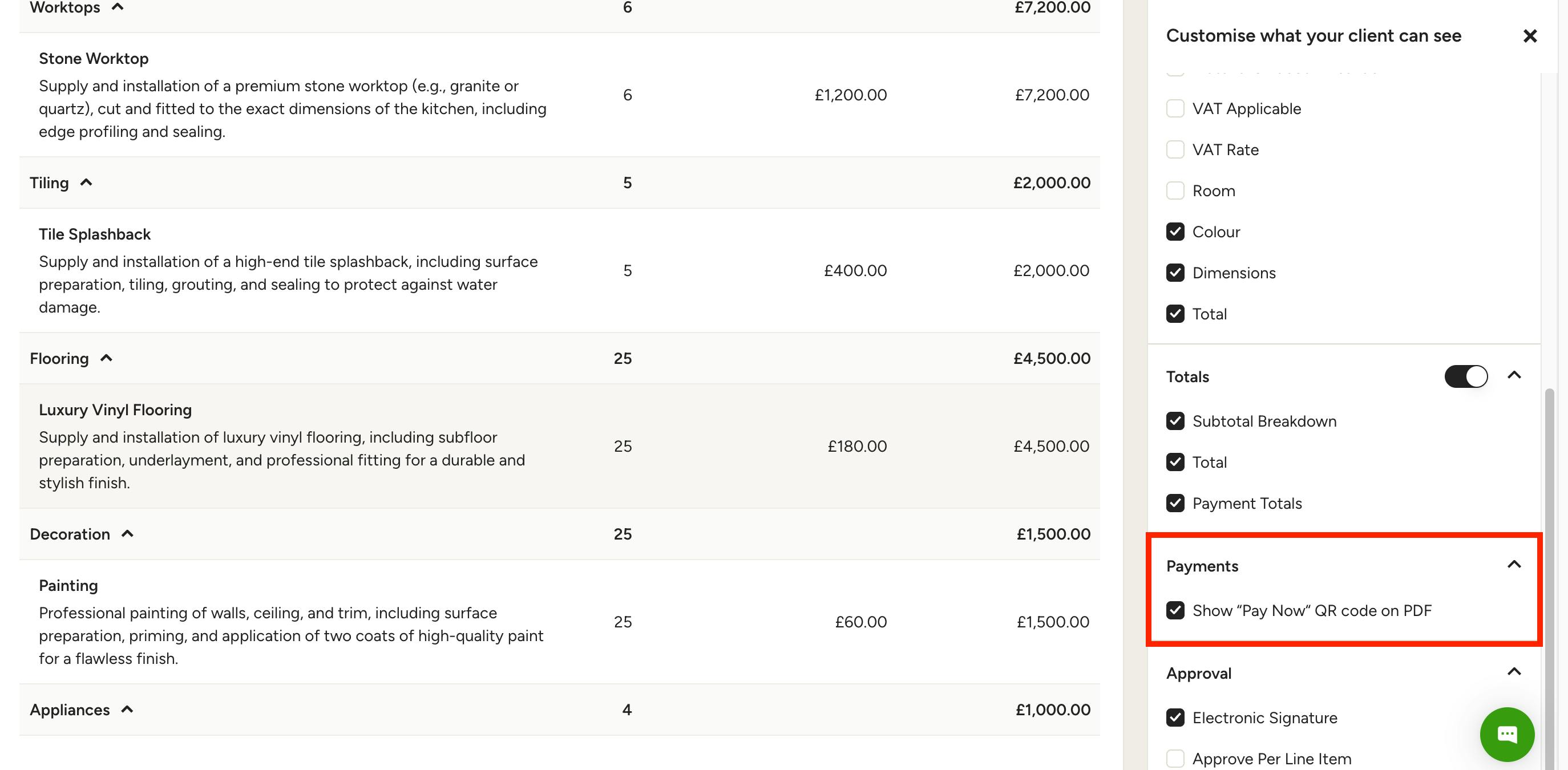Screen dimensions: 1568x770
Task: Click the side panel vertical scrollbar
Action: (x=1550, y=578)
